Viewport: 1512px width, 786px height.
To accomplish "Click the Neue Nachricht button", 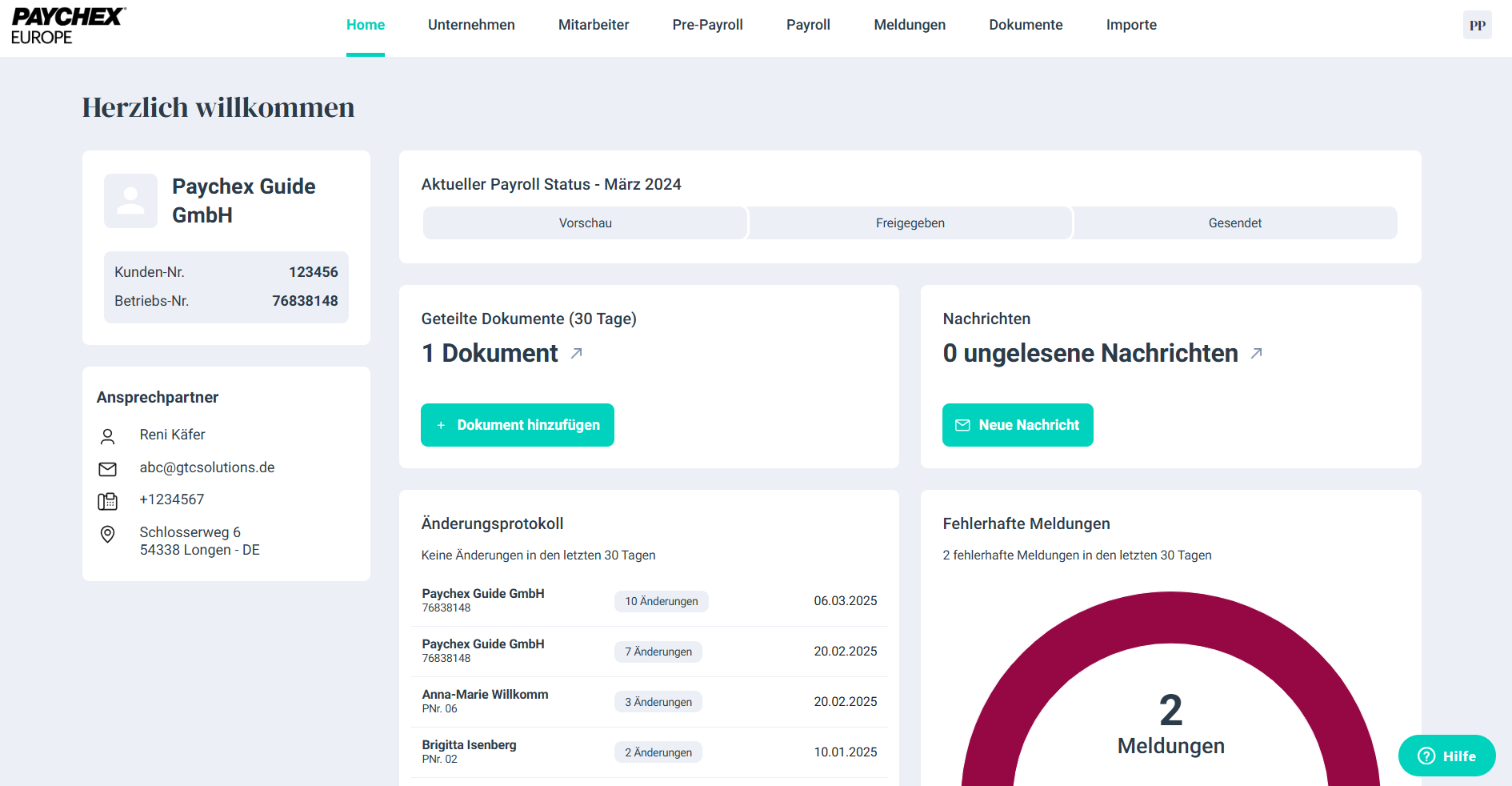I will [1018, 425].
